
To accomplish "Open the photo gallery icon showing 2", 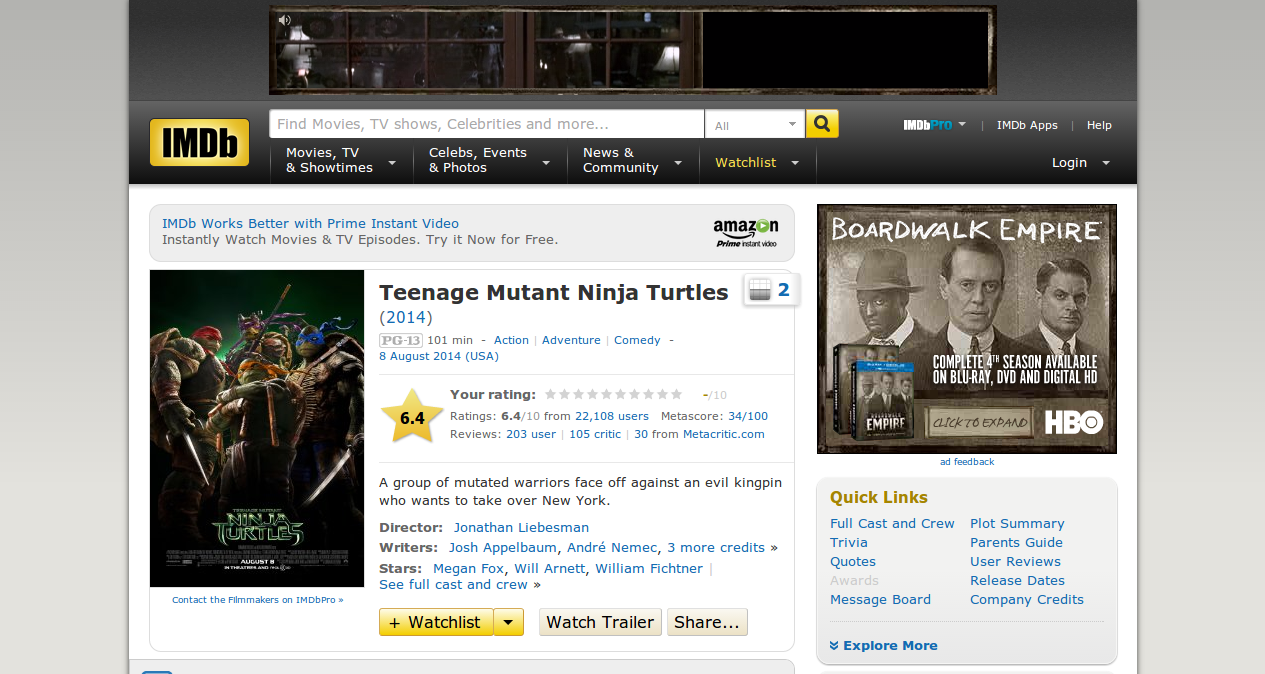I will [x=770, y=290].
